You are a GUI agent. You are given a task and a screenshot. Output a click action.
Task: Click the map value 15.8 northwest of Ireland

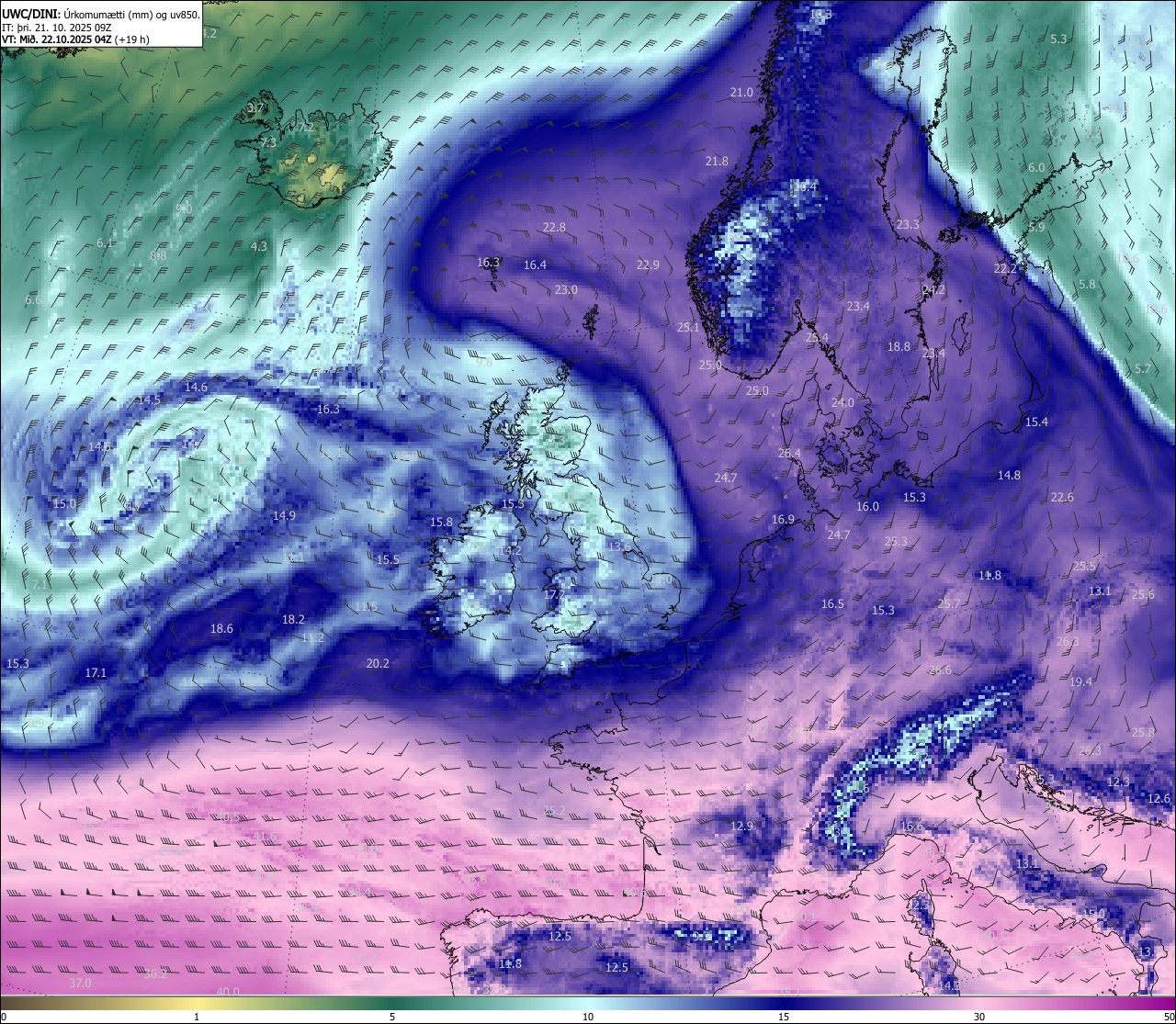point(441,522)
